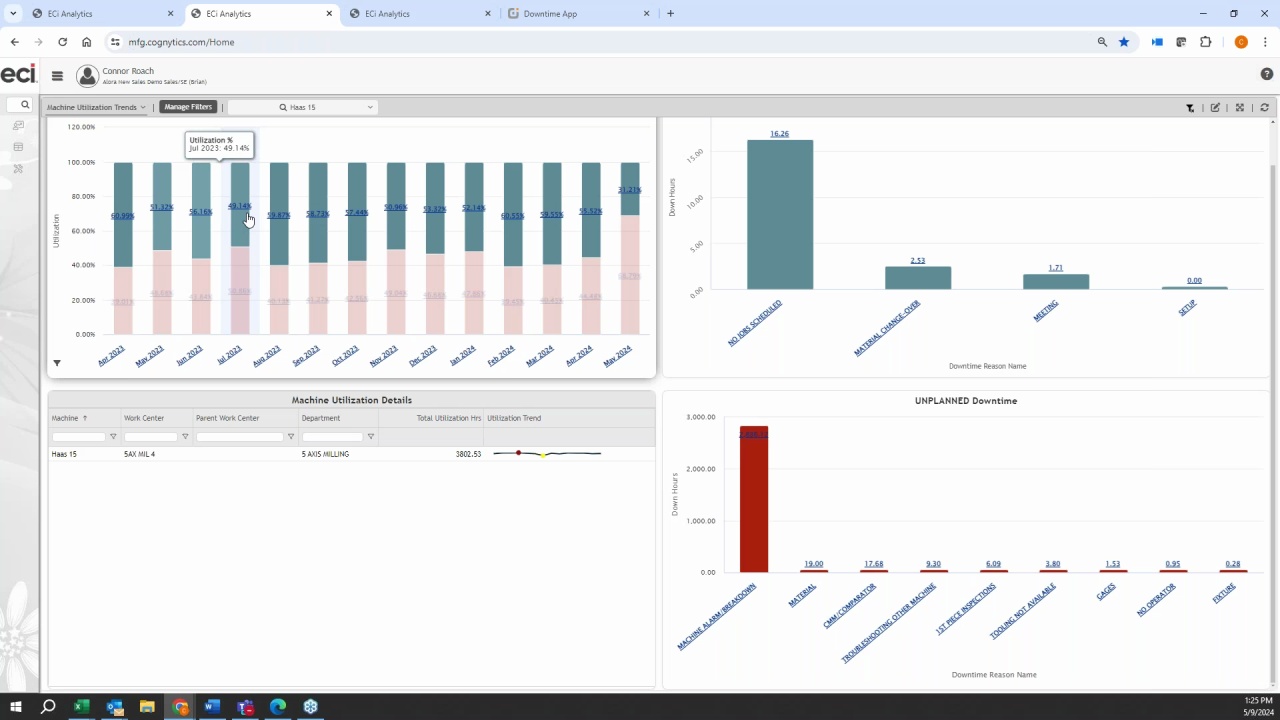Open Machine Utilization Trends dashboard dropdown
Image resolution: width=1280 pixels, height=720 pixels.
click(x=96, y=107)
